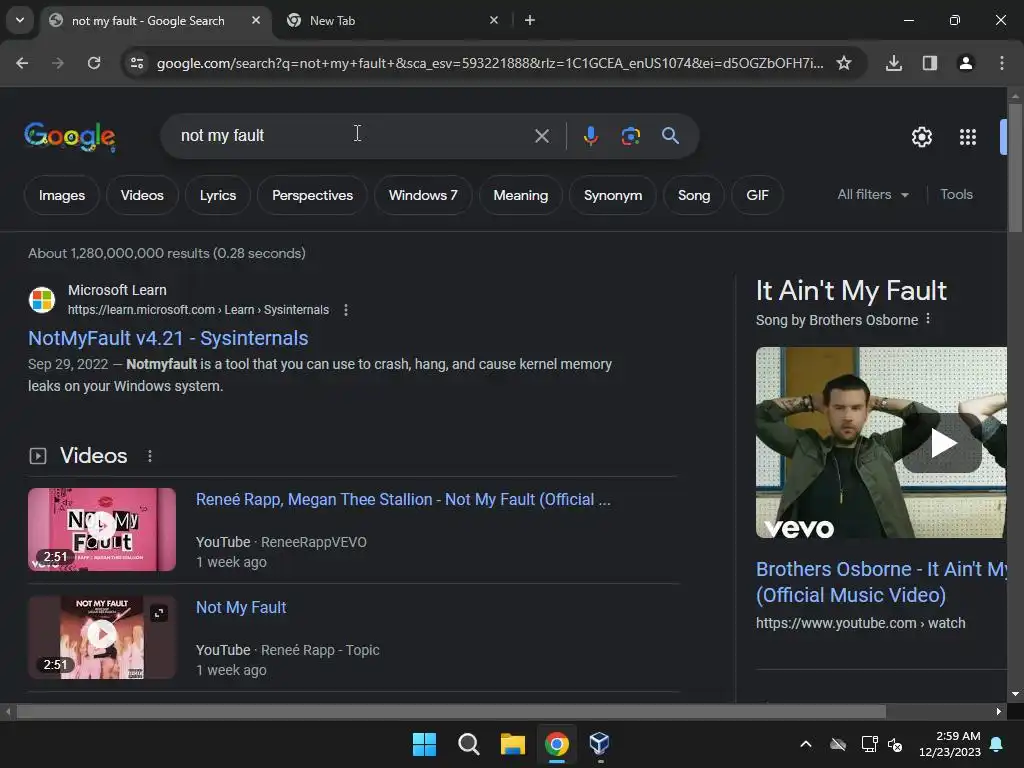The width and height of the screenshot is (1024, 768).
Task: Open Brothers Osborne official music video link
Action: click(x=881, y=582)
